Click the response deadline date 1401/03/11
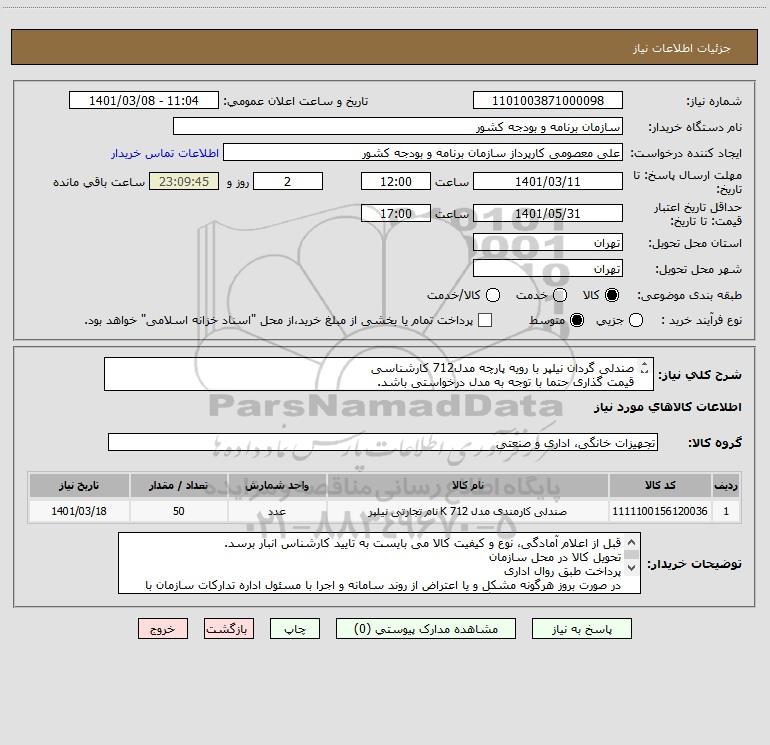This screenshot has height=745, width=770. click(548, 181)
